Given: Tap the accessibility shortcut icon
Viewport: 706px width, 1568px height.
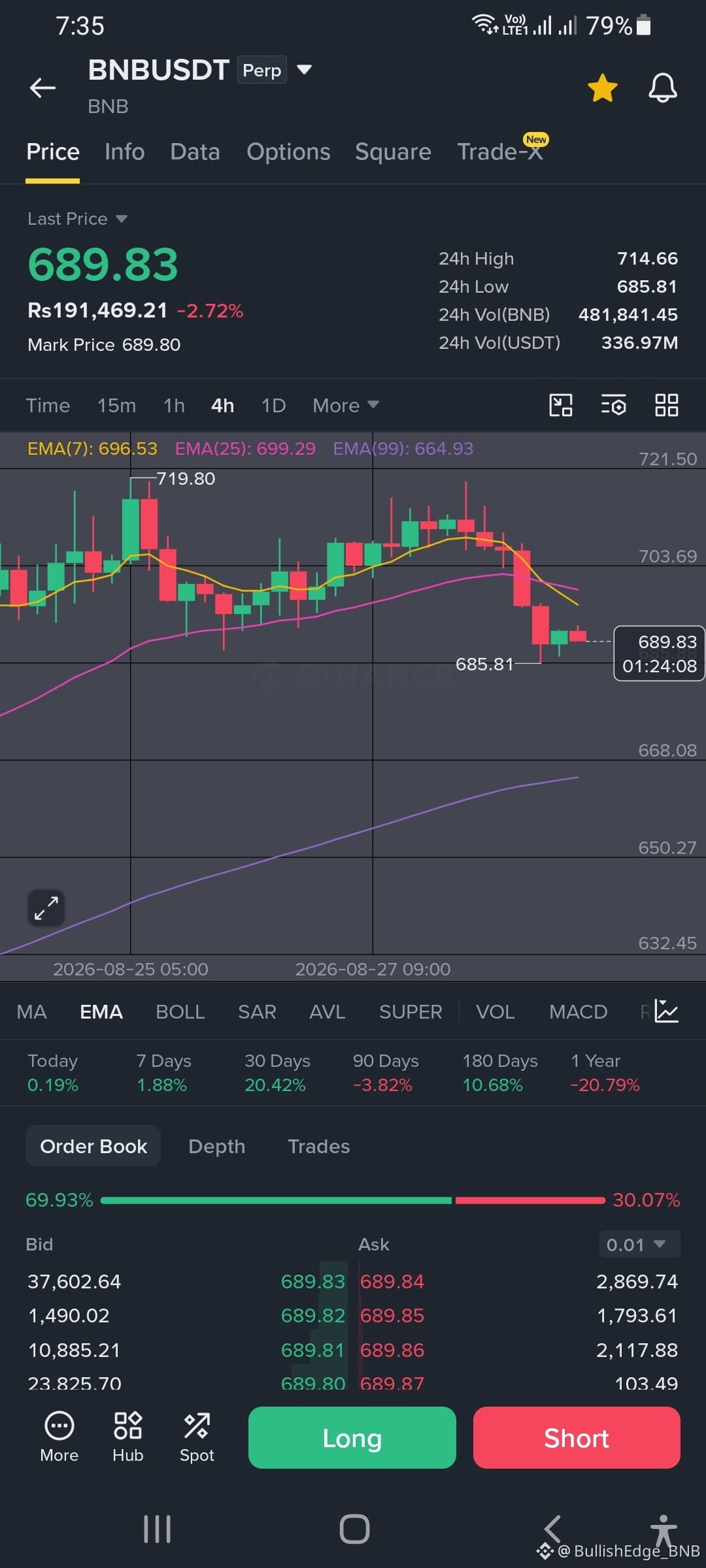Looking at the screenshot, I should [664, 1531].
